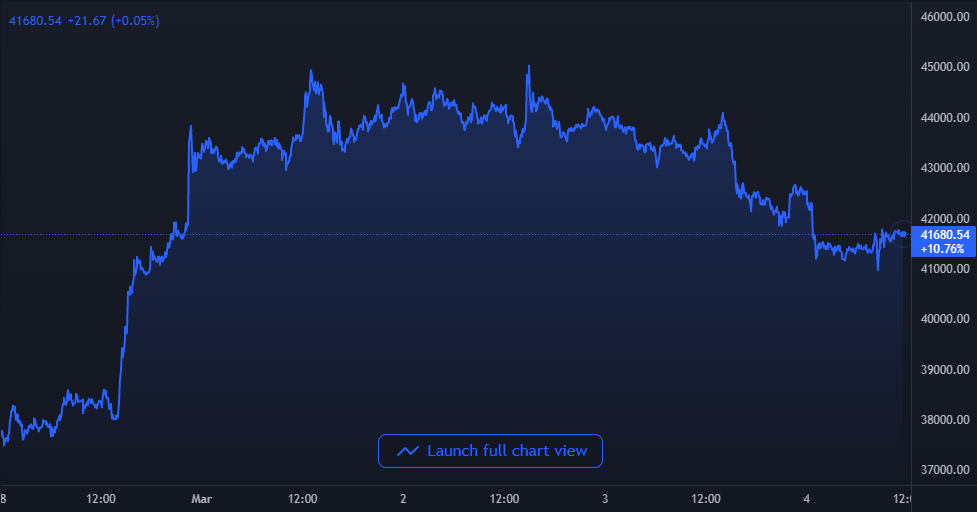Click the 40000.00 price axis label

tap(943, 319)
